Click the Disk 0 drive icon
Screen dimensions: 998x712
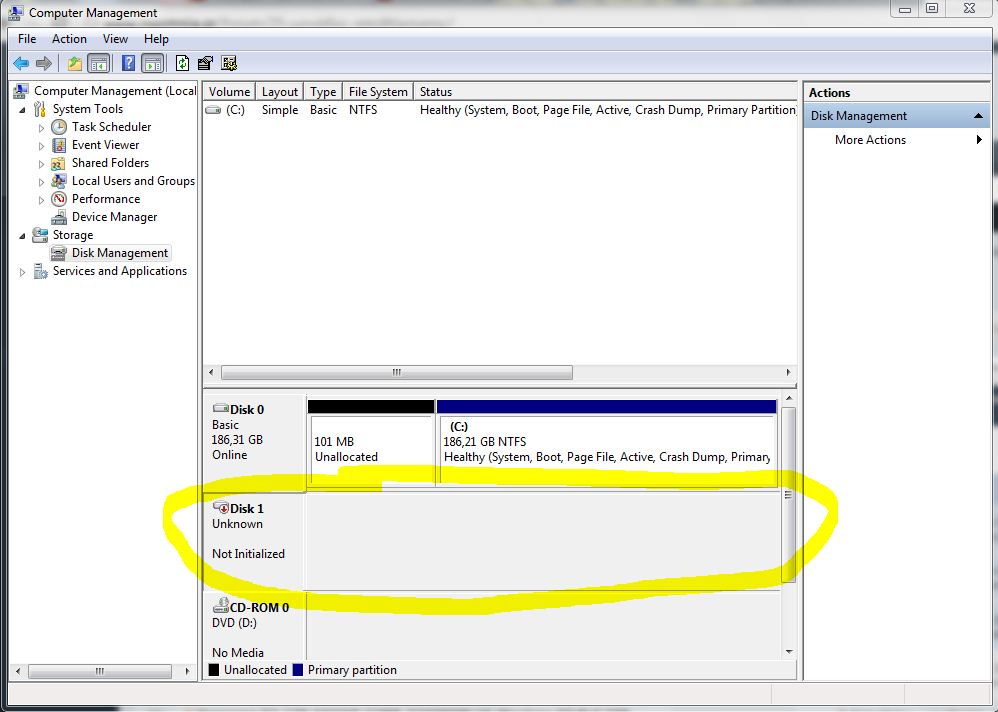(x=221, y=408)
